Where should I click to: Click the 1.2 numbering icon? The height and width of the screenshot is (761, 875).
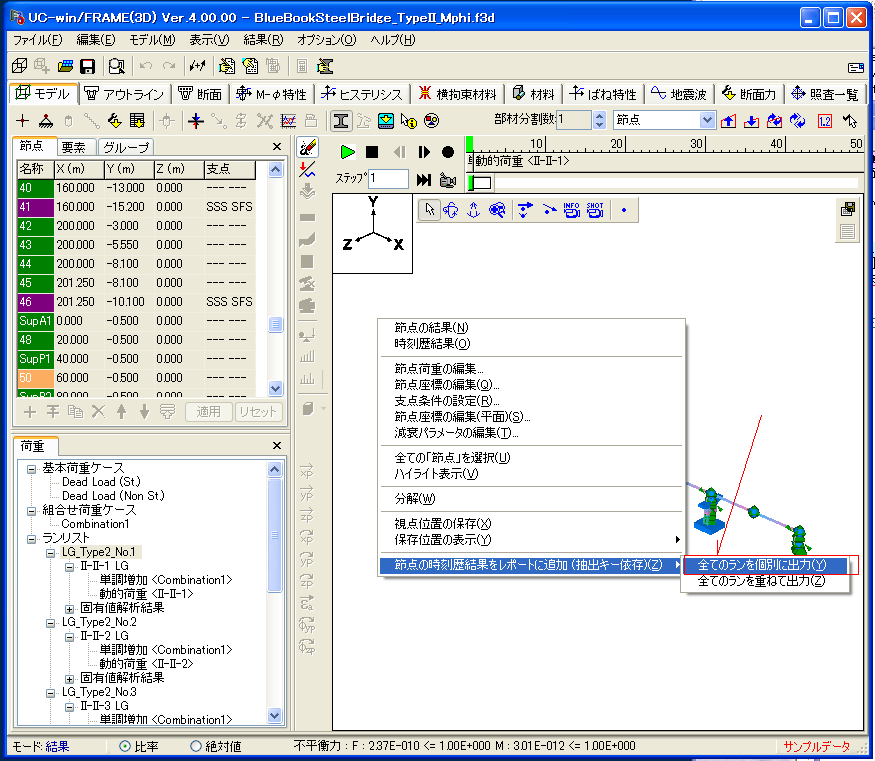(825, 121)
